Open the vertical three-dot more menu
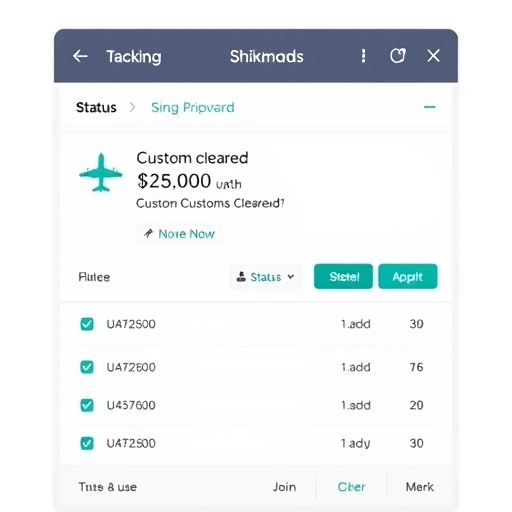 (x=363, y=56)
